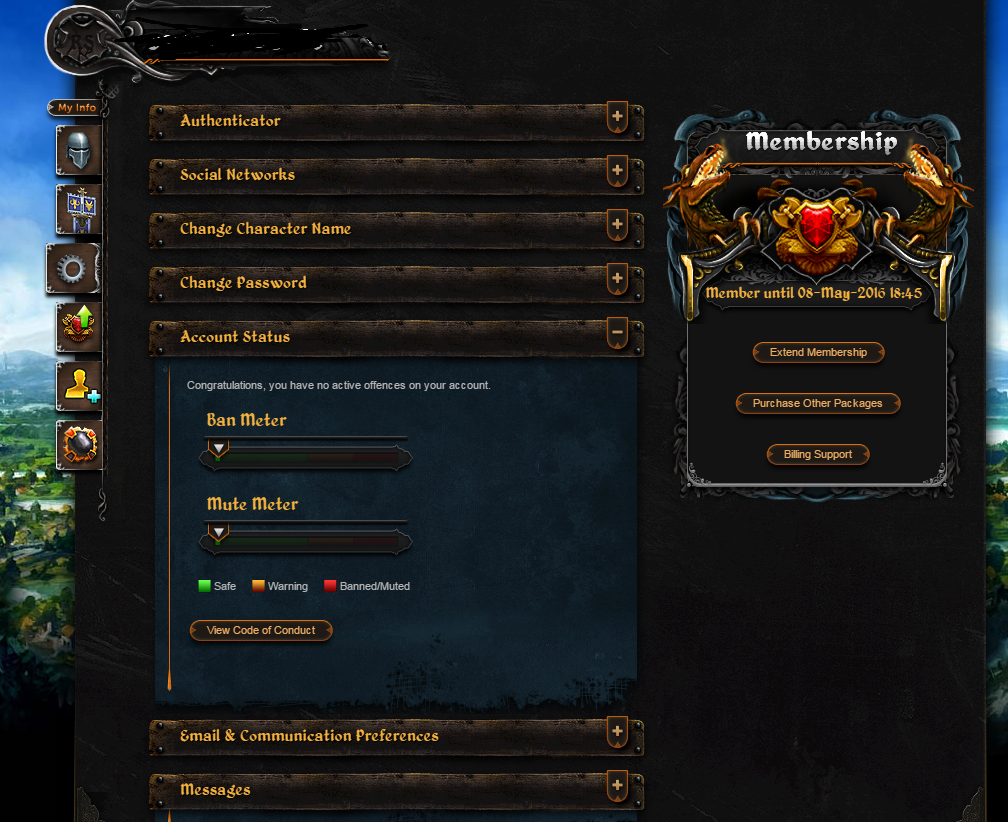Open the dark orb sidebar icon
Viewport: 1008px width, 822px height.
[x=78, y=445]
